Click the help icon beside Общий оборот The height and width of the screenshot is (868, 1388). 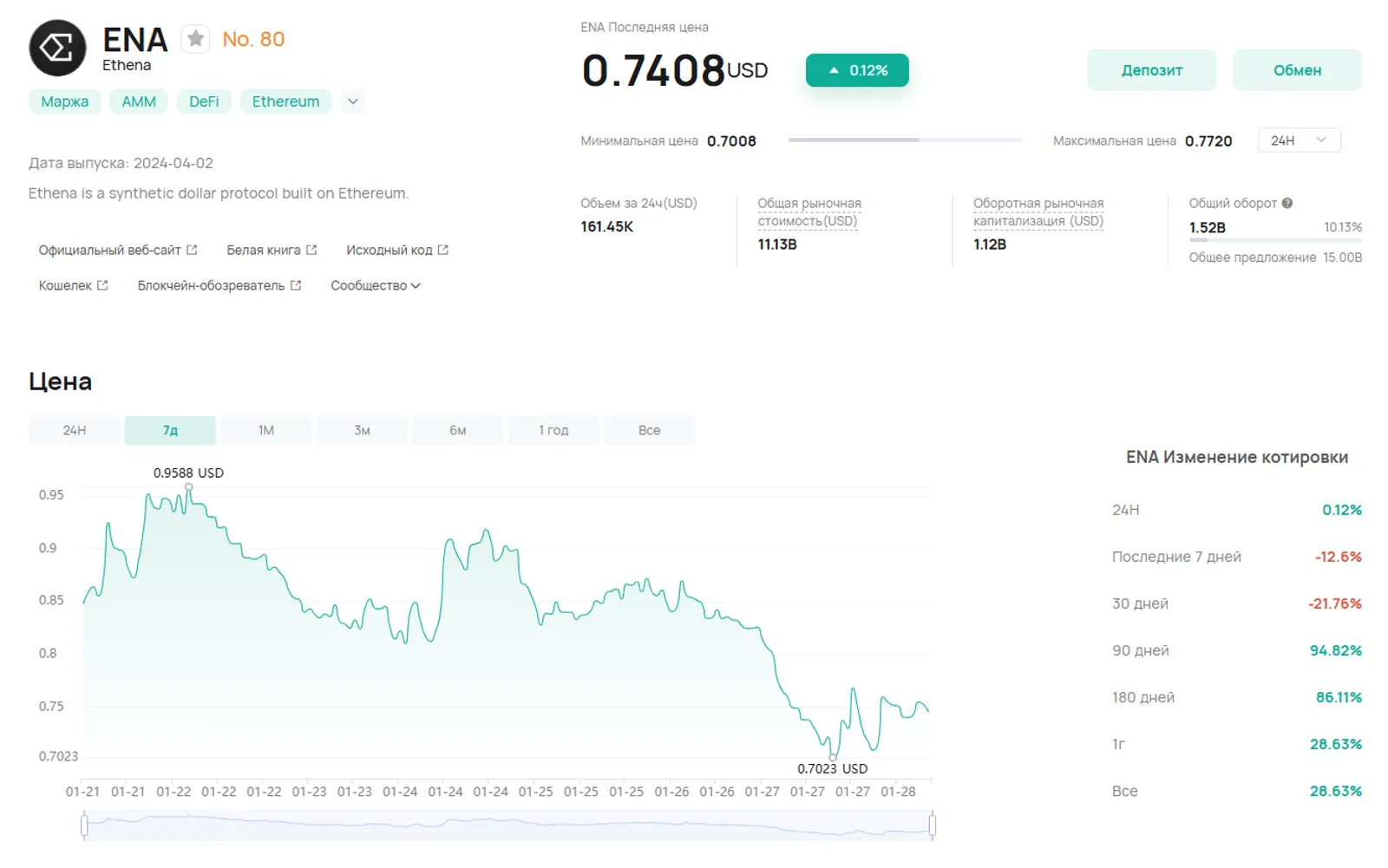click(x=1287, y=203)
